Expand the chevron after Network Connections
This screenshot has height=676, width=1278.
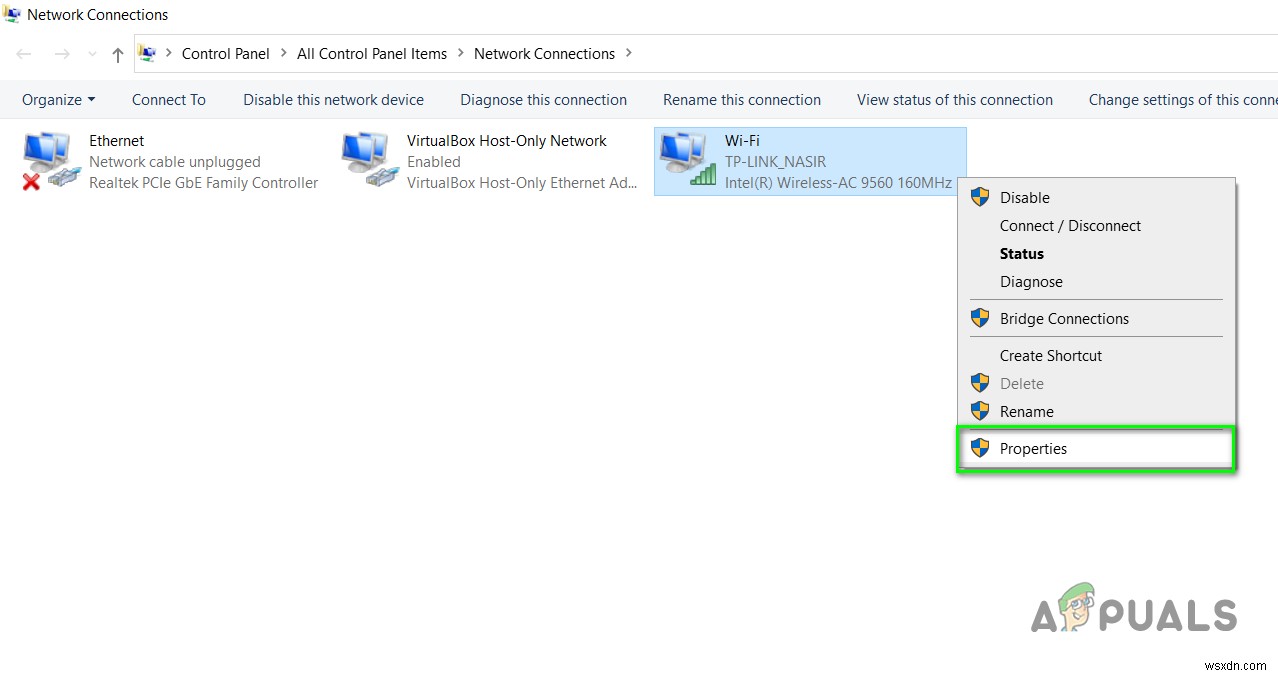tap(628, 54)
